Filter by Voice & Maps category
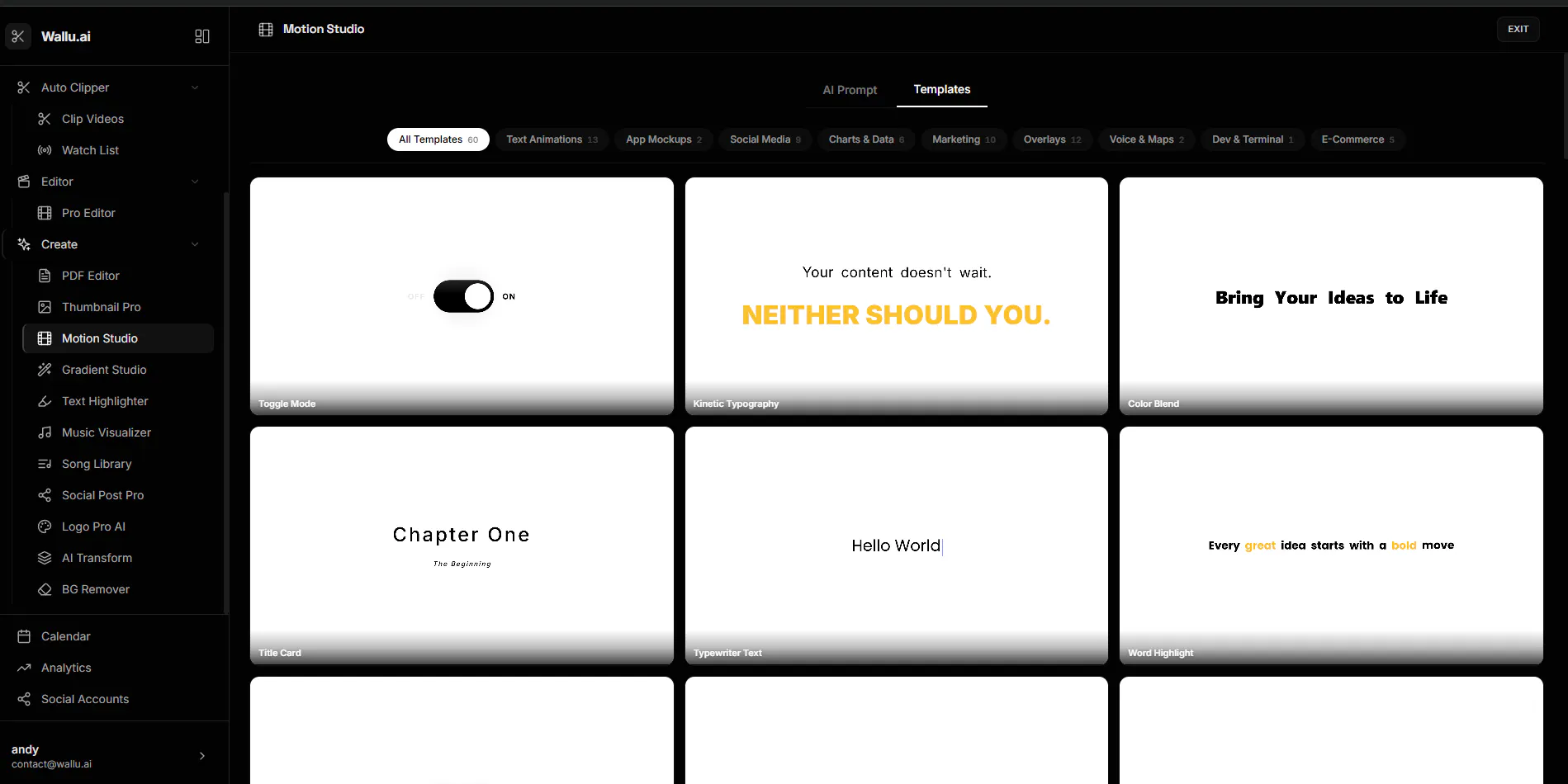This screenshot has height=784, width=1568. 1146,139
